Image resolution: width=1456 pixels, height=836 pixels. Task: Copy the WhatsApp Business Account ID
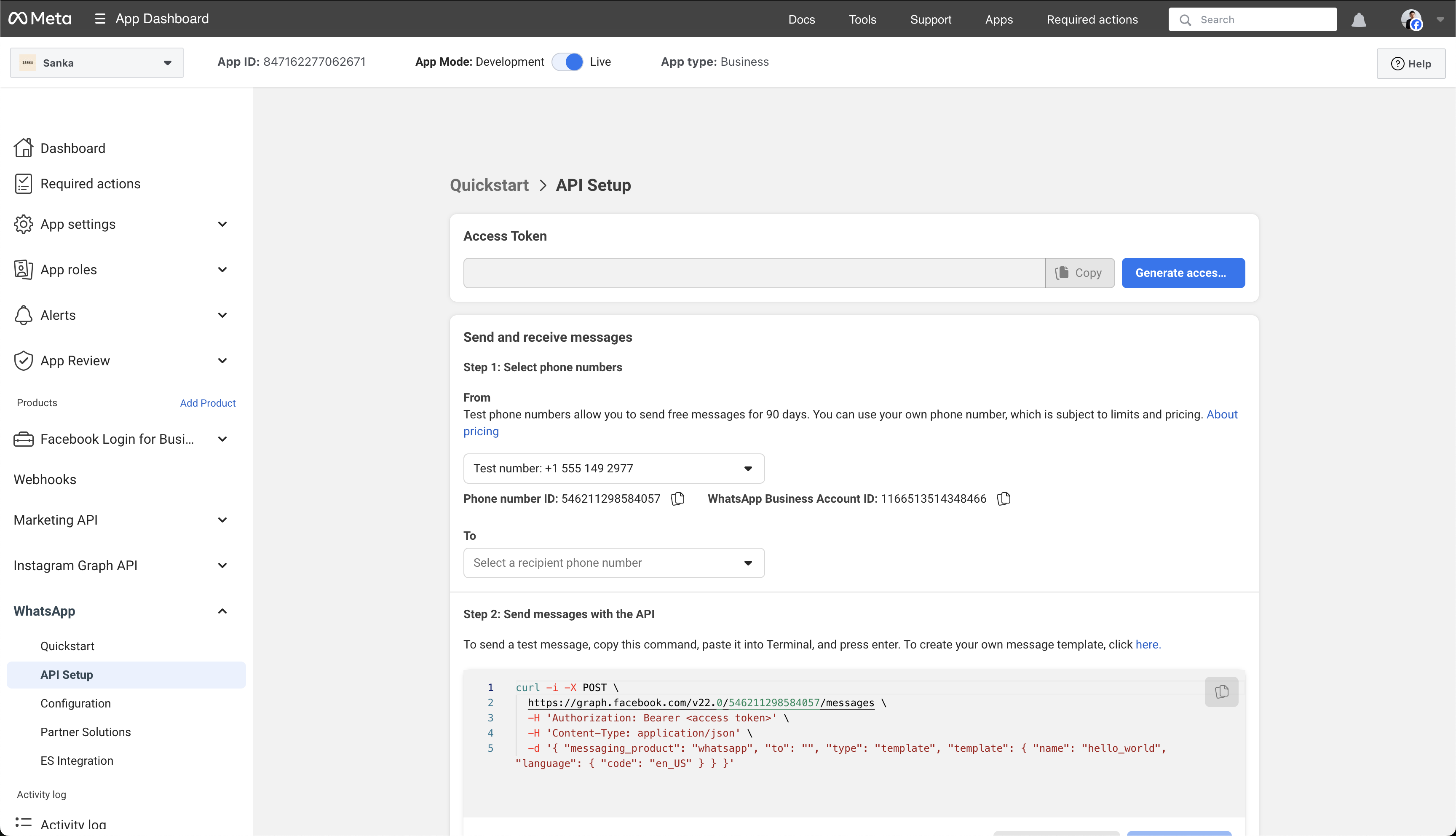[x=1004, y=498]
